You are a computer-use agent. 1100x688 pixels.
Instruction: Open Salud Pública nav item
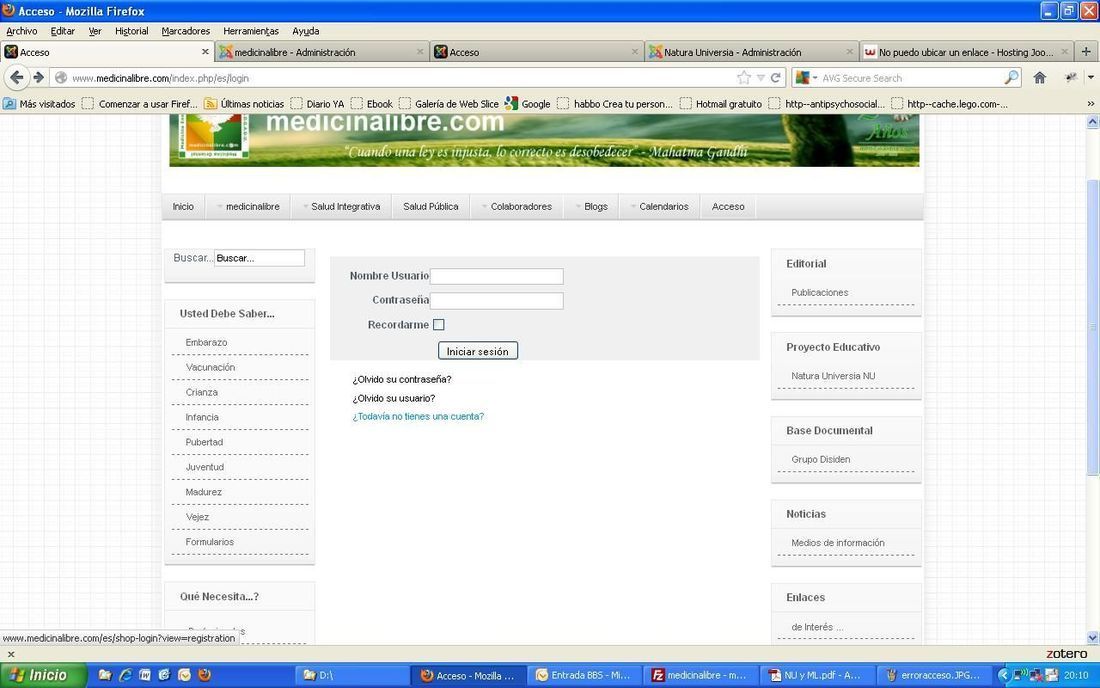point(431,206)
